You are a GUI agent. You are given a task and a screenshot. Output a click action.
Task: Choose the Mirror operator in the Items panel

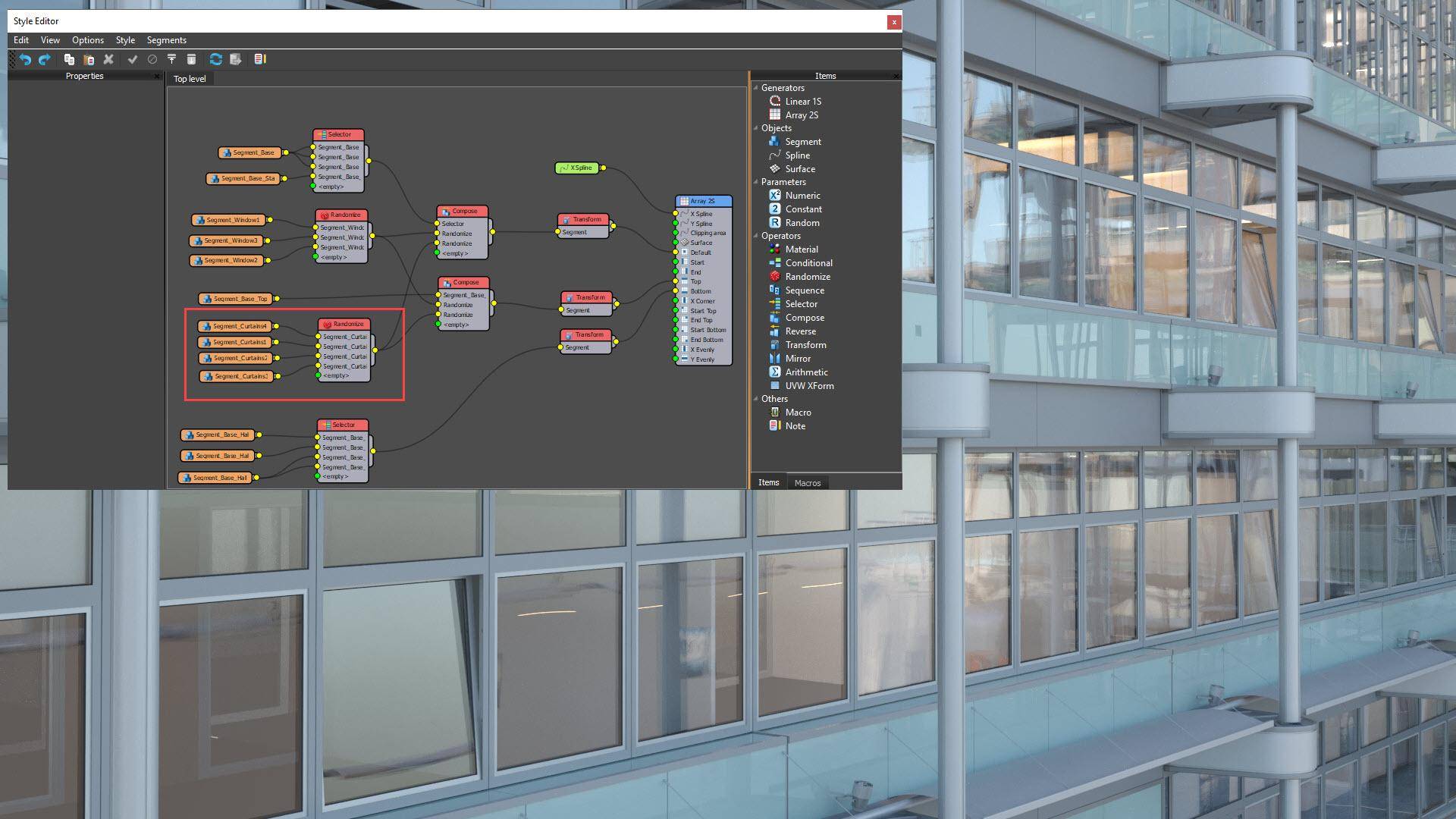tap(798, 358)
